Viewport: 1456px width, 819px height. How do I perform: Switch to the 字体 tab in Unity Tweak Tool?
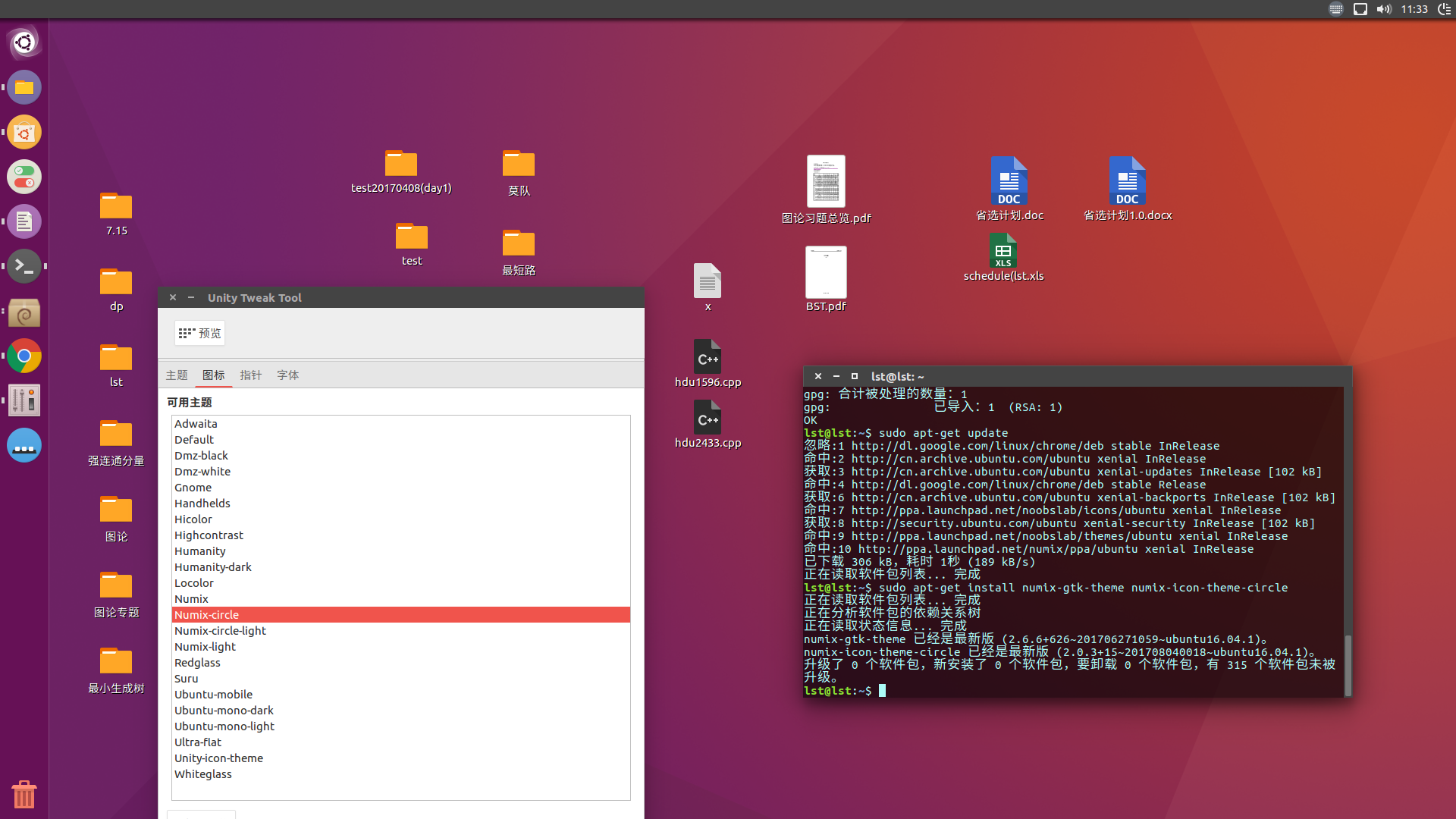click(287, 375)
